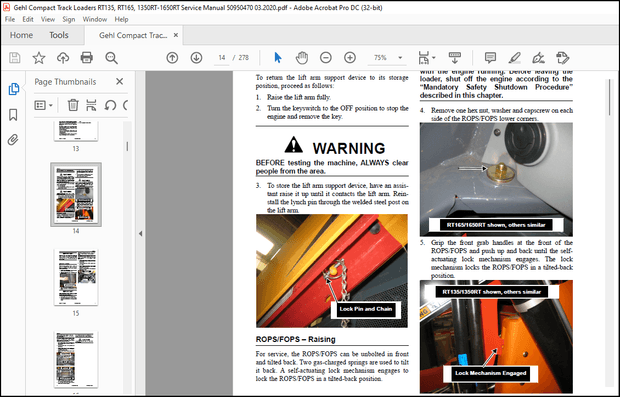
Task: Insert or extract pages icon
Action: [91, 105]
